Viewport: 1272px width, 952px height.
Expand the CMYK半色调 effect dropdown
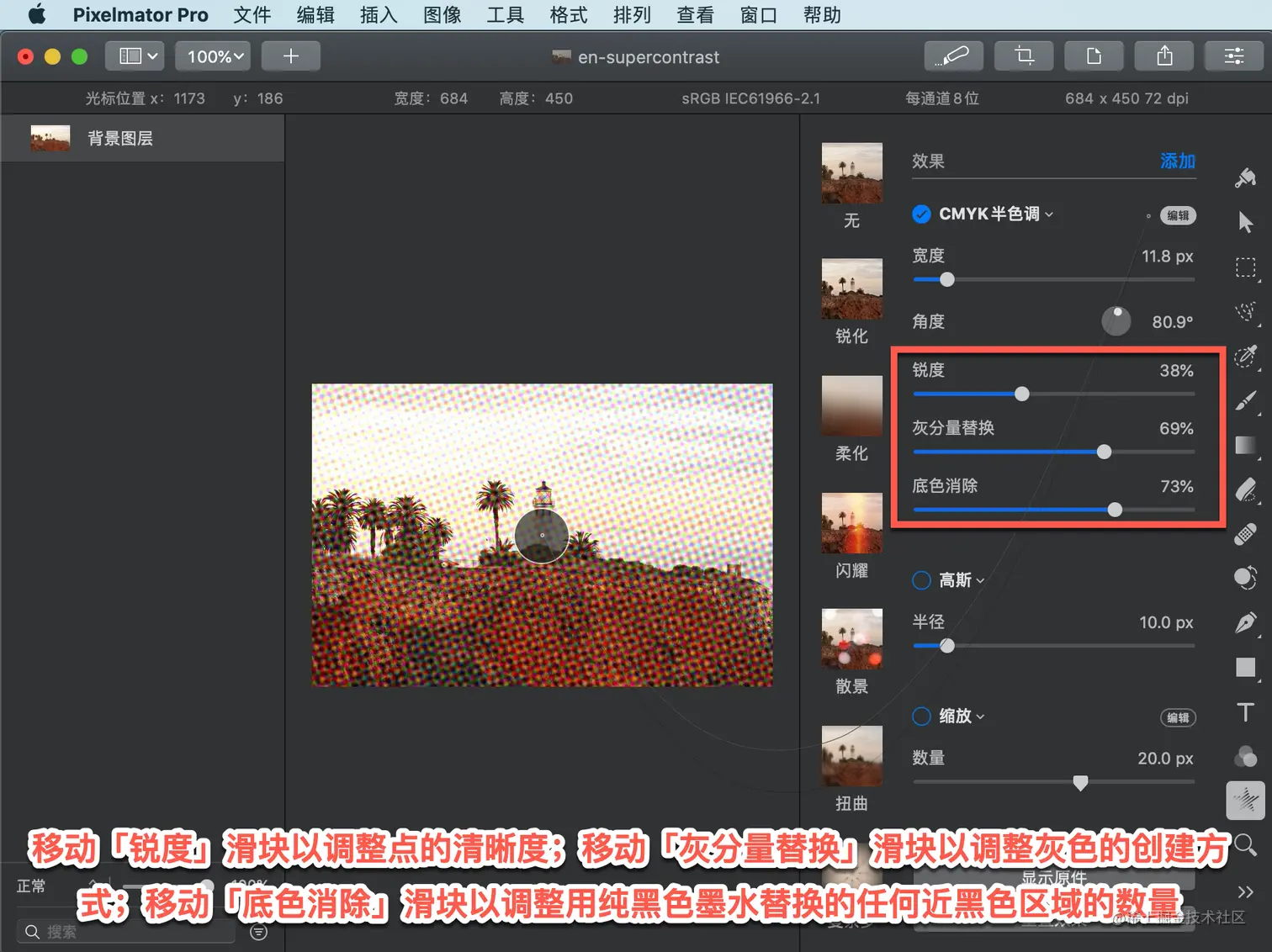click(1049, 214)
